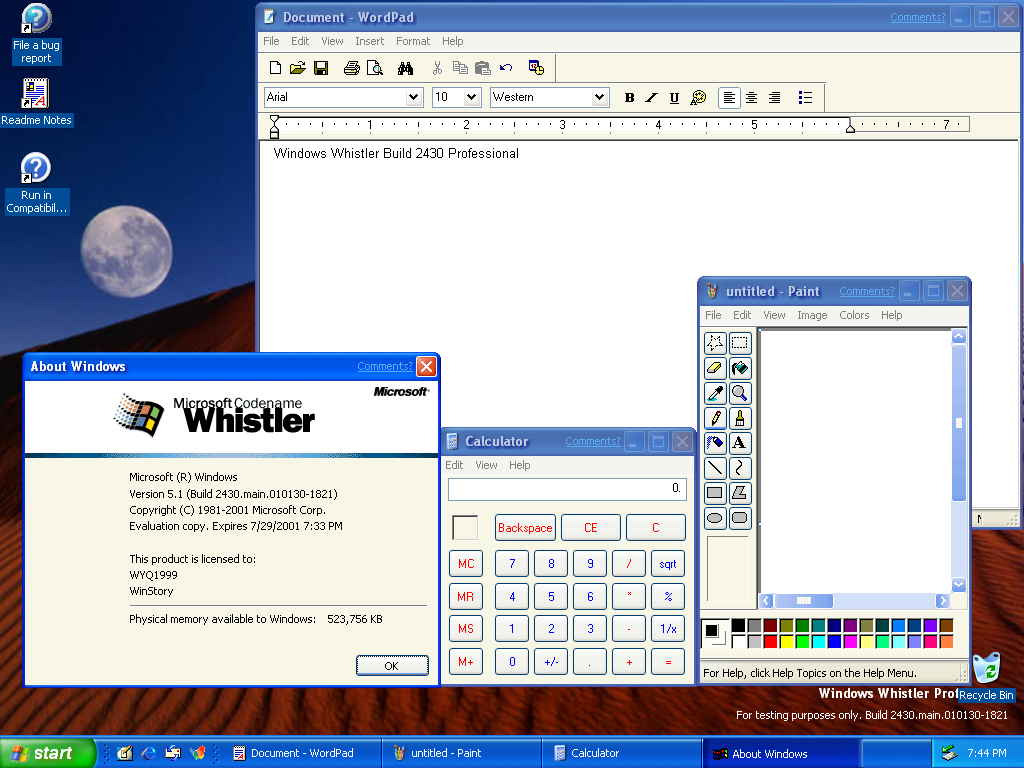Viewport: 1024px width, 768px height.
Task: Choose the Ellipse shape tool in Paint
Action: point(715,517)
